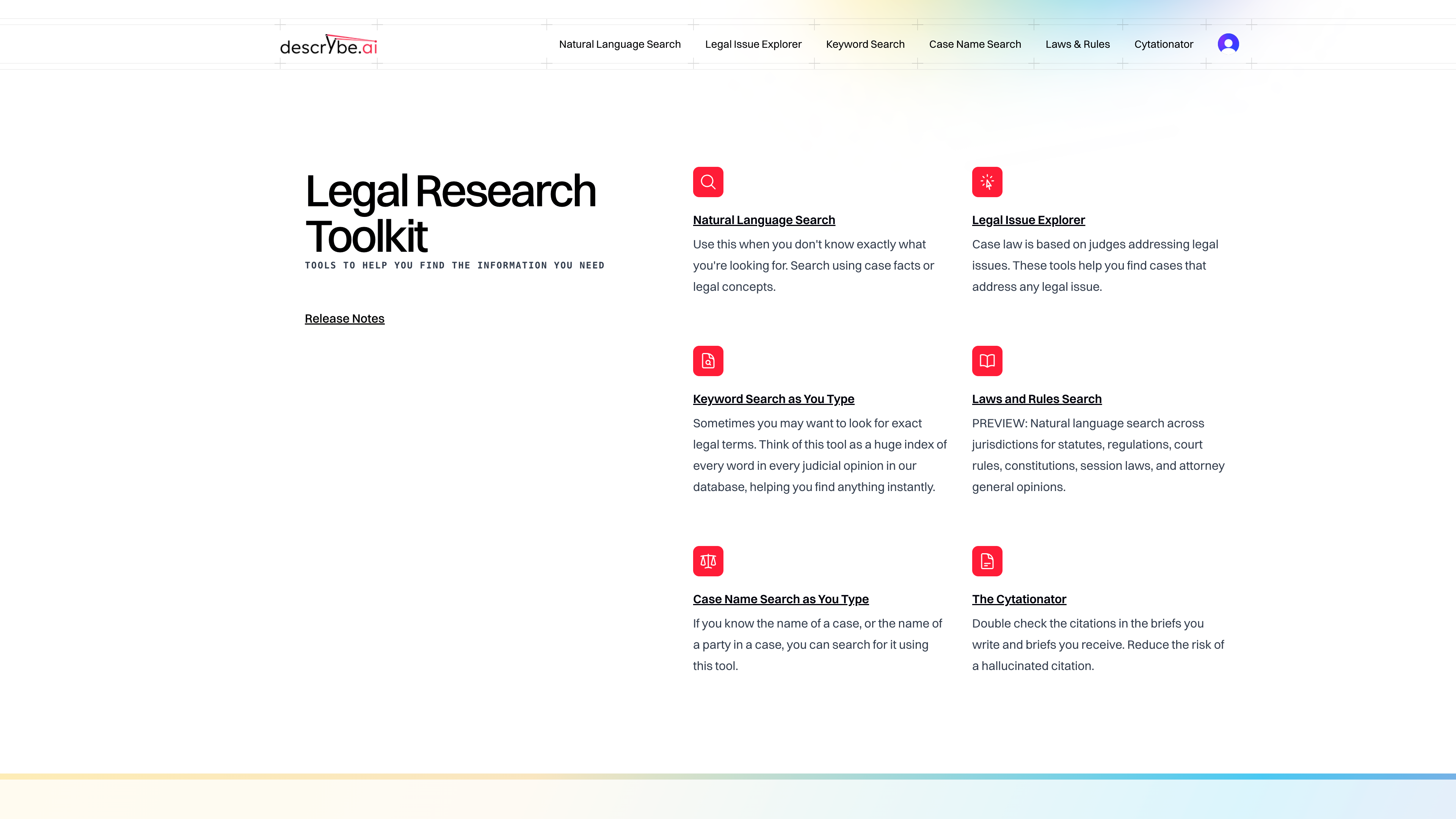Navigate to Laws & Rules menu item

coord(1077,44)
